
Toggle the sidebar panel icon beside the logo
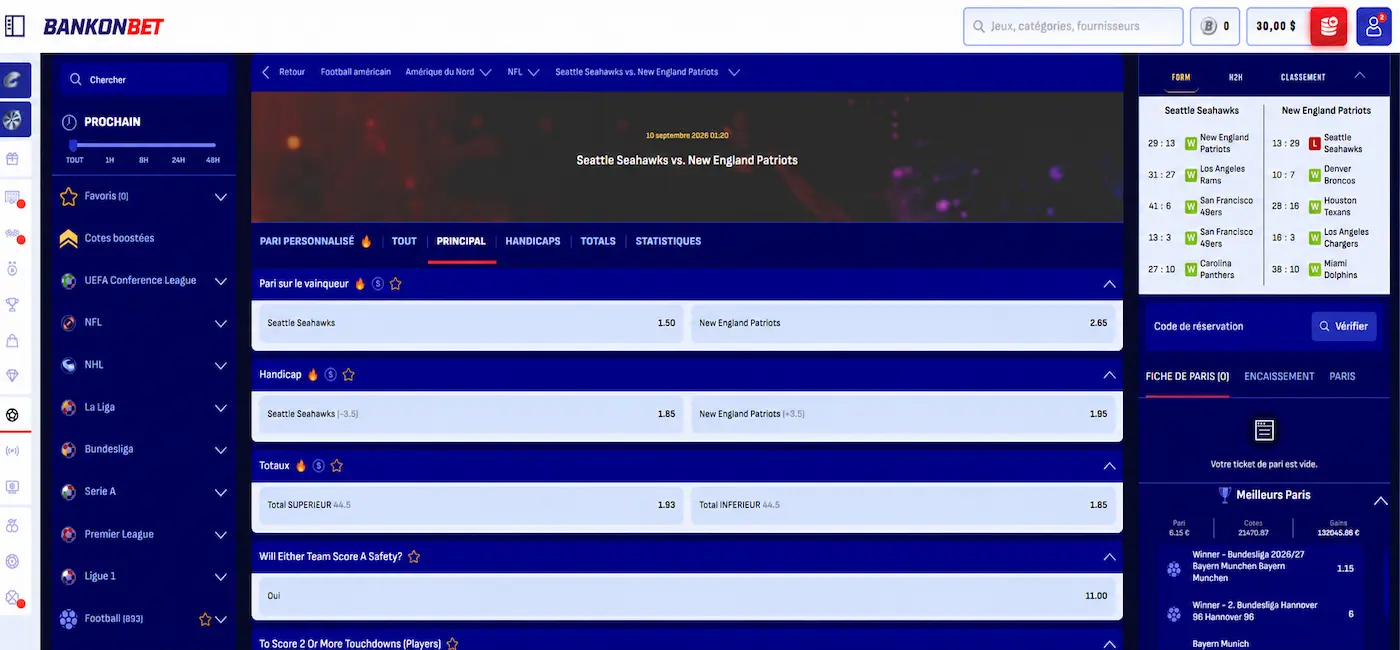(x=15, y=26)
